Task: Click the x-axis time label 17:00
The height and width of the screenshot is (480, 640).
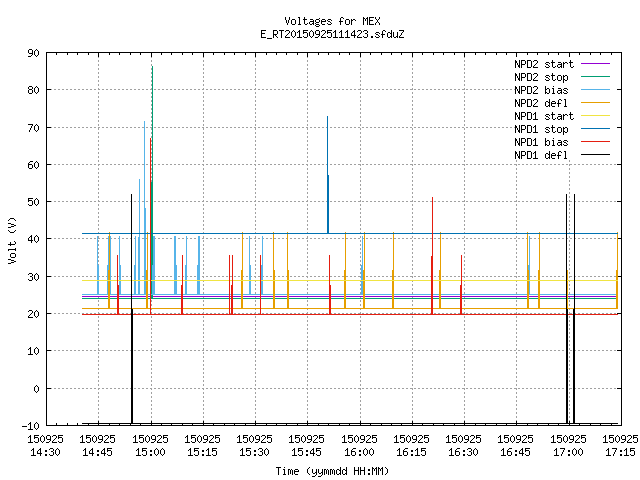Action: tap(568, 452)
